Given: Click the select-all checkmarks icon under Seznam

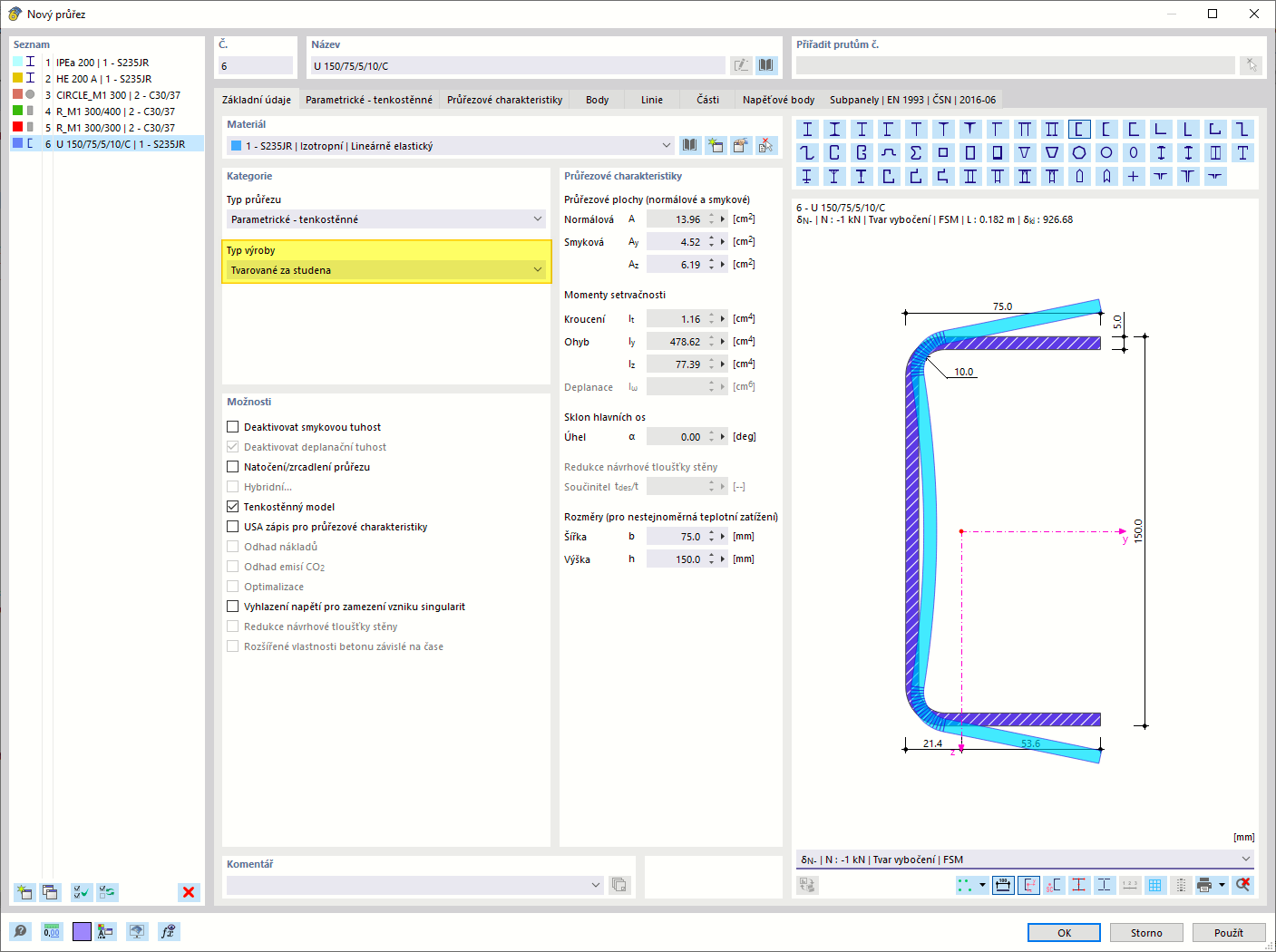Looking at the screenshot, I should [82, 892].
